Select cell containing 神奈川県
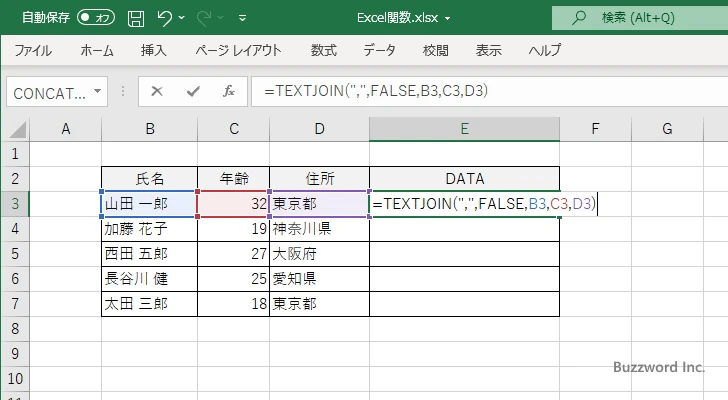 coord(318,229)
